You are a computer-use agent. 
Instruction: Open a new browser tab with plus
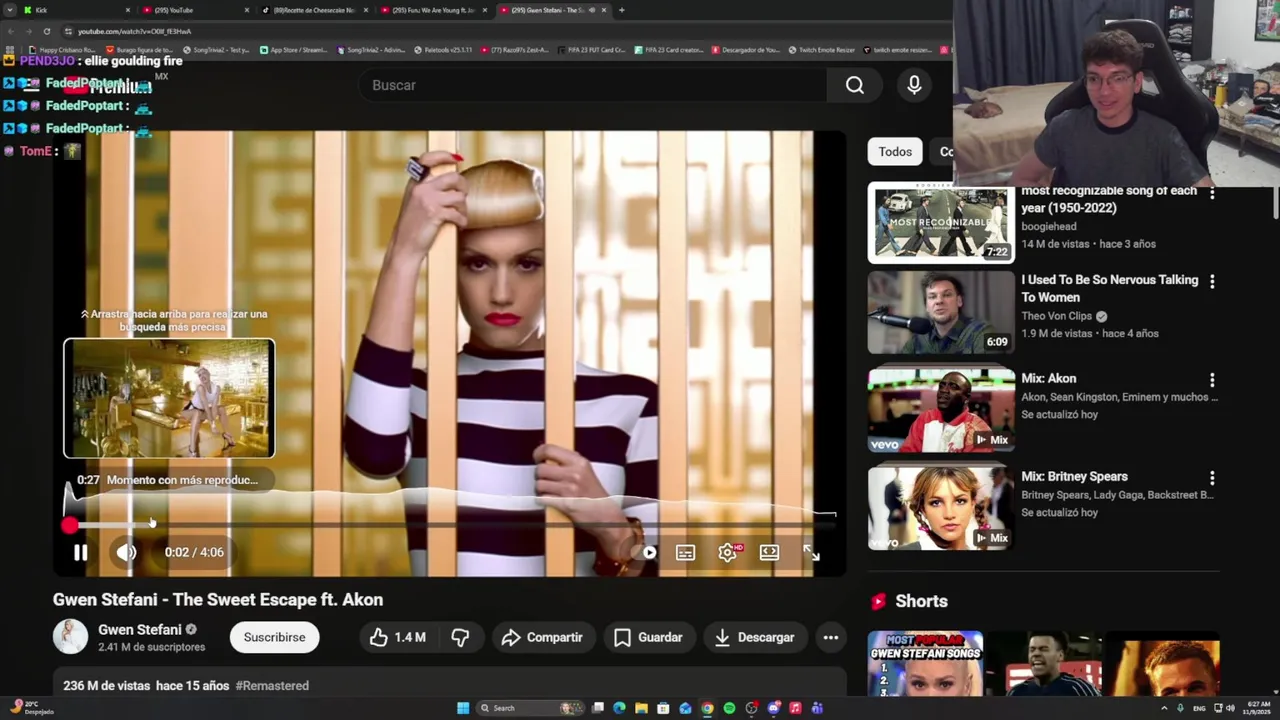pyautogui.click(x=621, y=10)
